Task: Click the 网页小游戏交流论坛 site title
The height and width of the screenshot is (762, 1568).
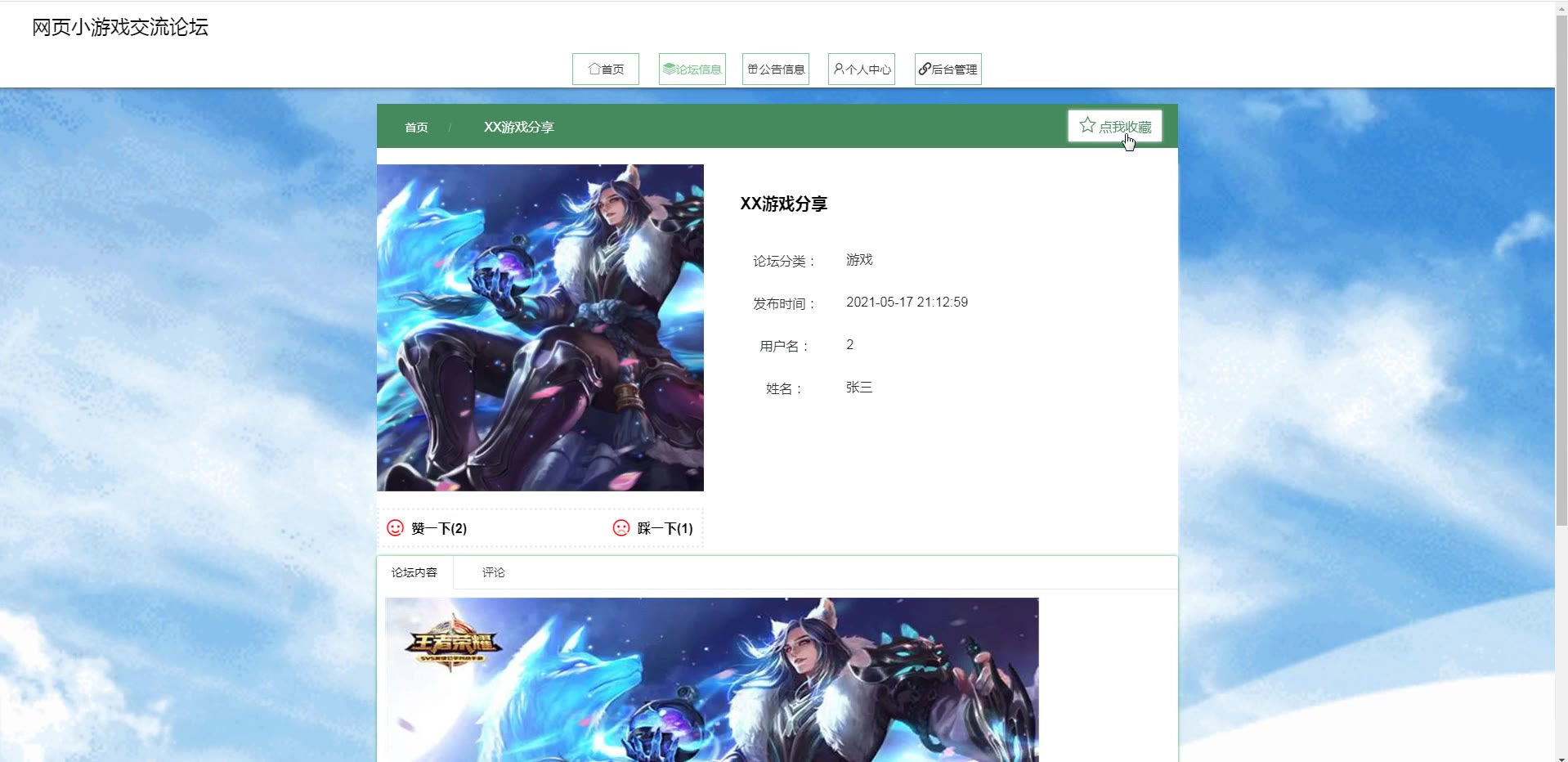Action: [x=120, y=27]
